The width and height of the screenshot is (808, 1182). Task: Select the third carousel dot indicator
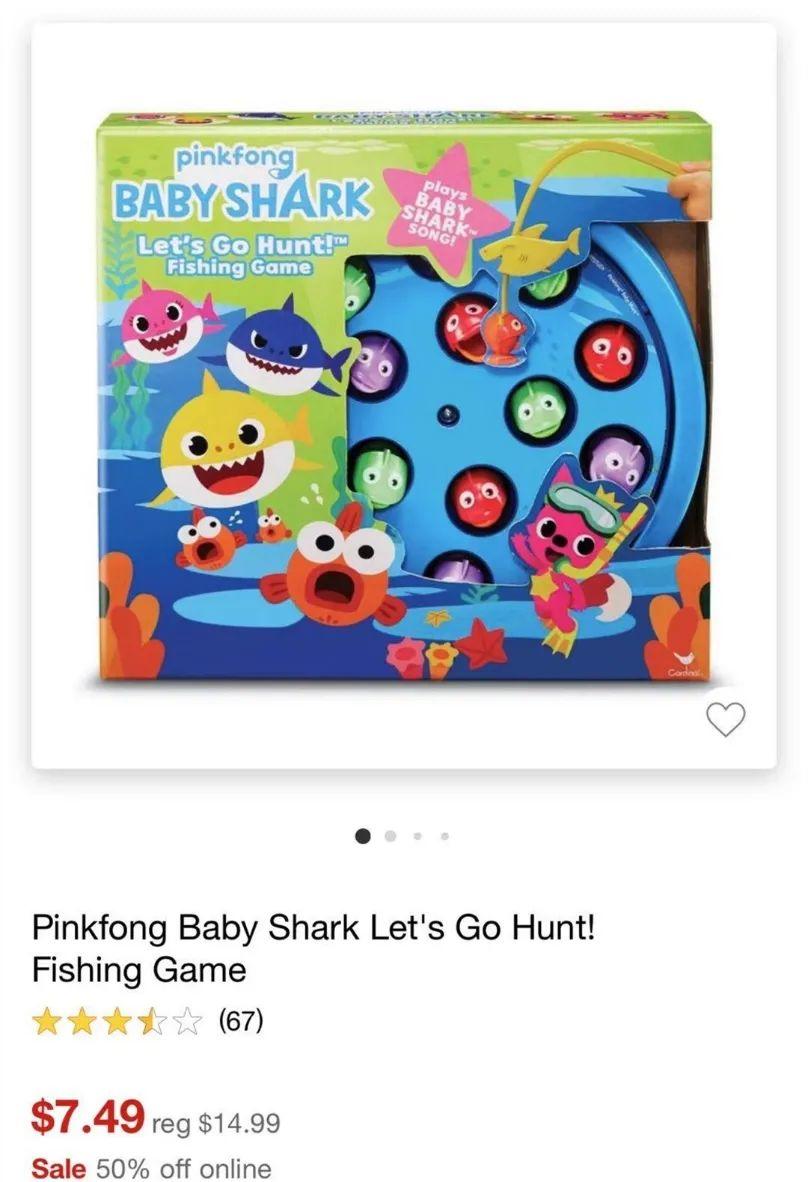coord(418,836)
